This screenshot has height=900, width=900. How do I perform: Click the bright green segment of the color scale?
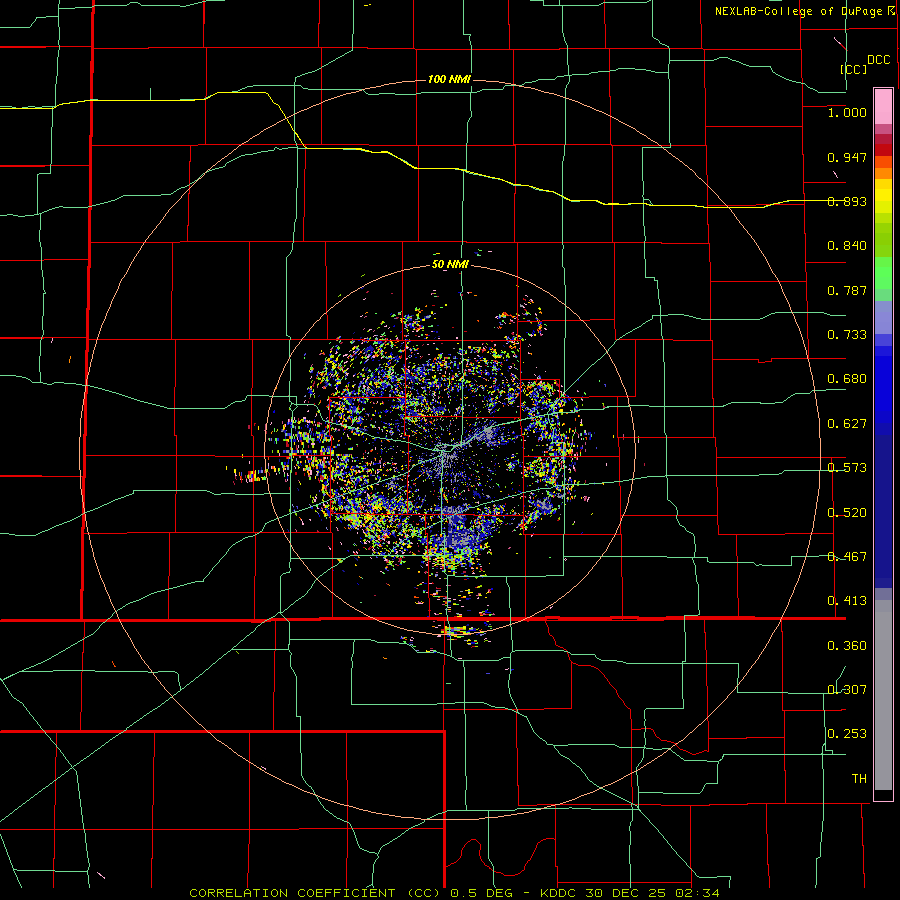tap(883, 273)
